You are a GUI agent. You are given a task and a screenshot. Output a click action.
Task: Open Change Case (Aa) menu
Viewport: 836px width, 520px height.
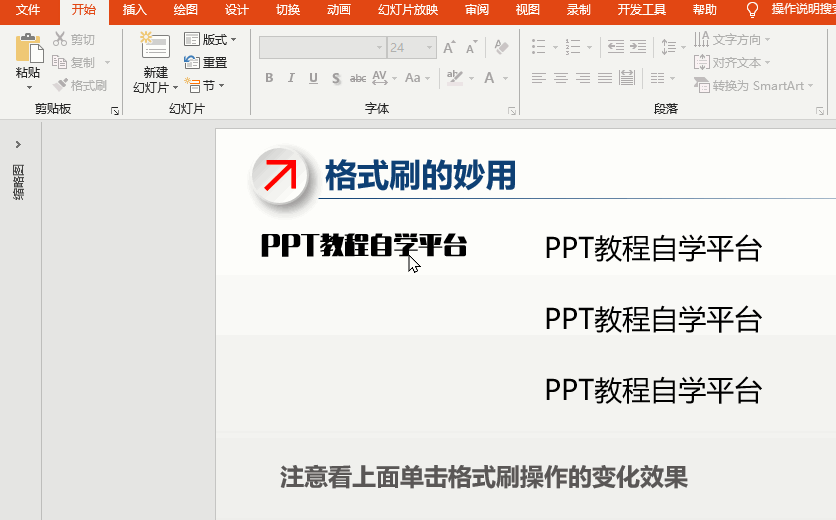(417, 78)
